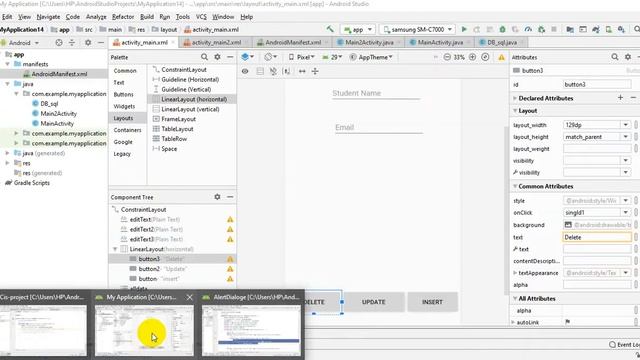Click the scroll from source target icon
The width and height of the screenshot is (640, 360).
[59, 42]
